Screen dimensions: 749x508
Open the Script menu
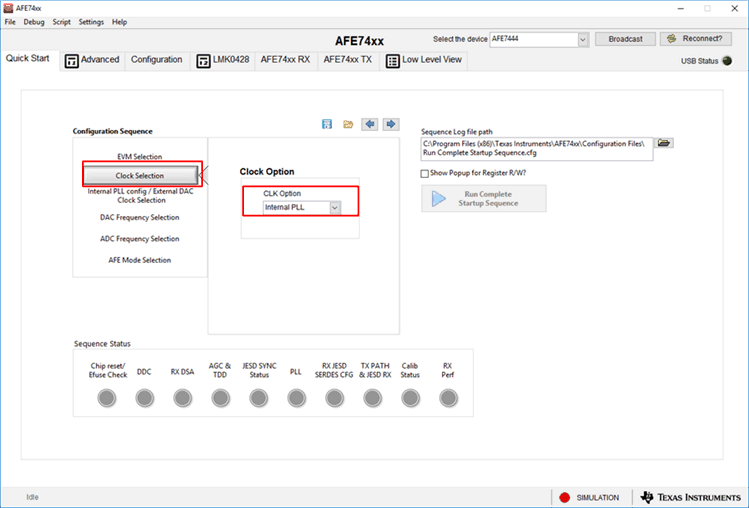[x=61, y=21]
